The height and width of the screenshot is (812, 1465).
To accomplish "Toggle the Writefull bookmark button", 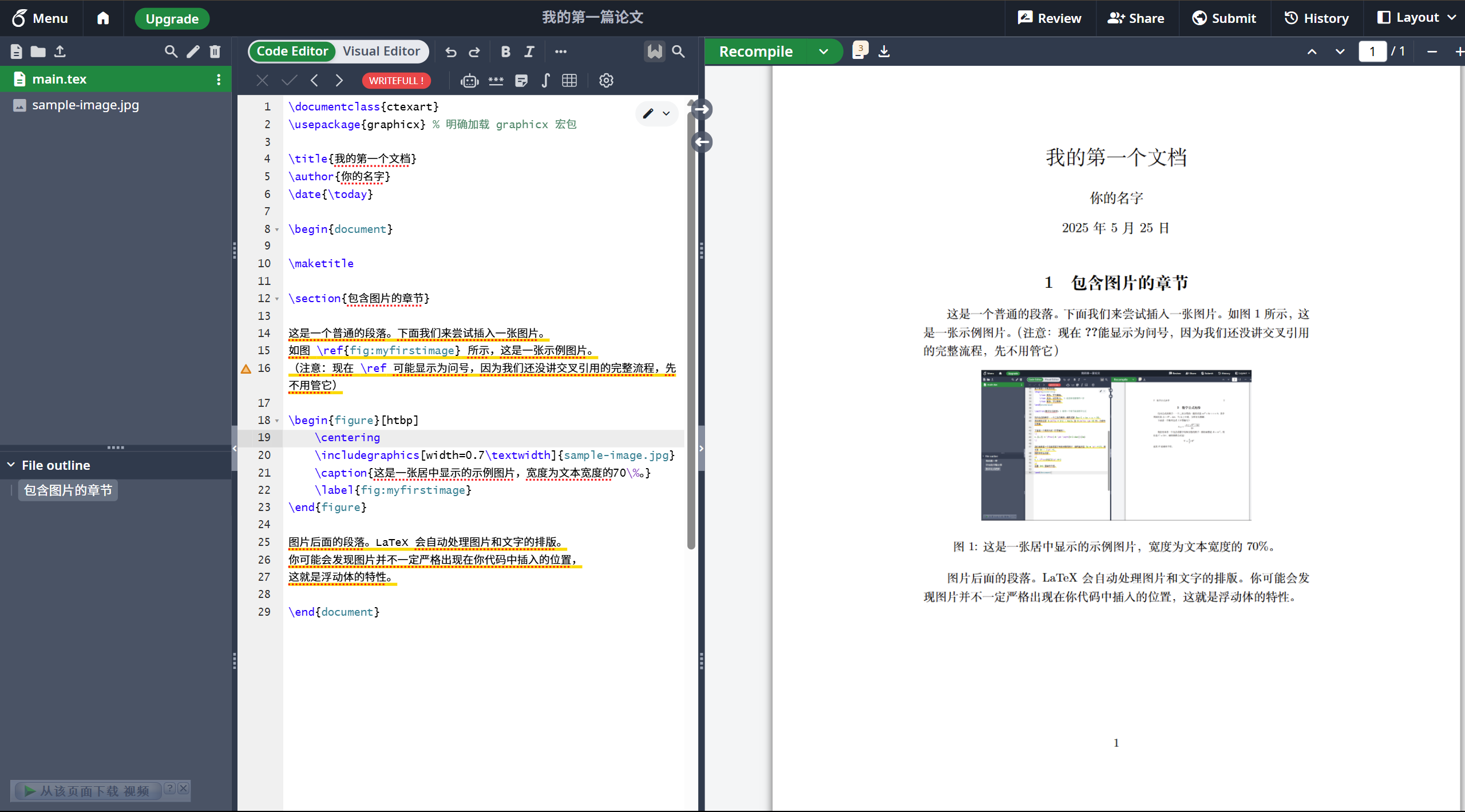I will point(655,52).
